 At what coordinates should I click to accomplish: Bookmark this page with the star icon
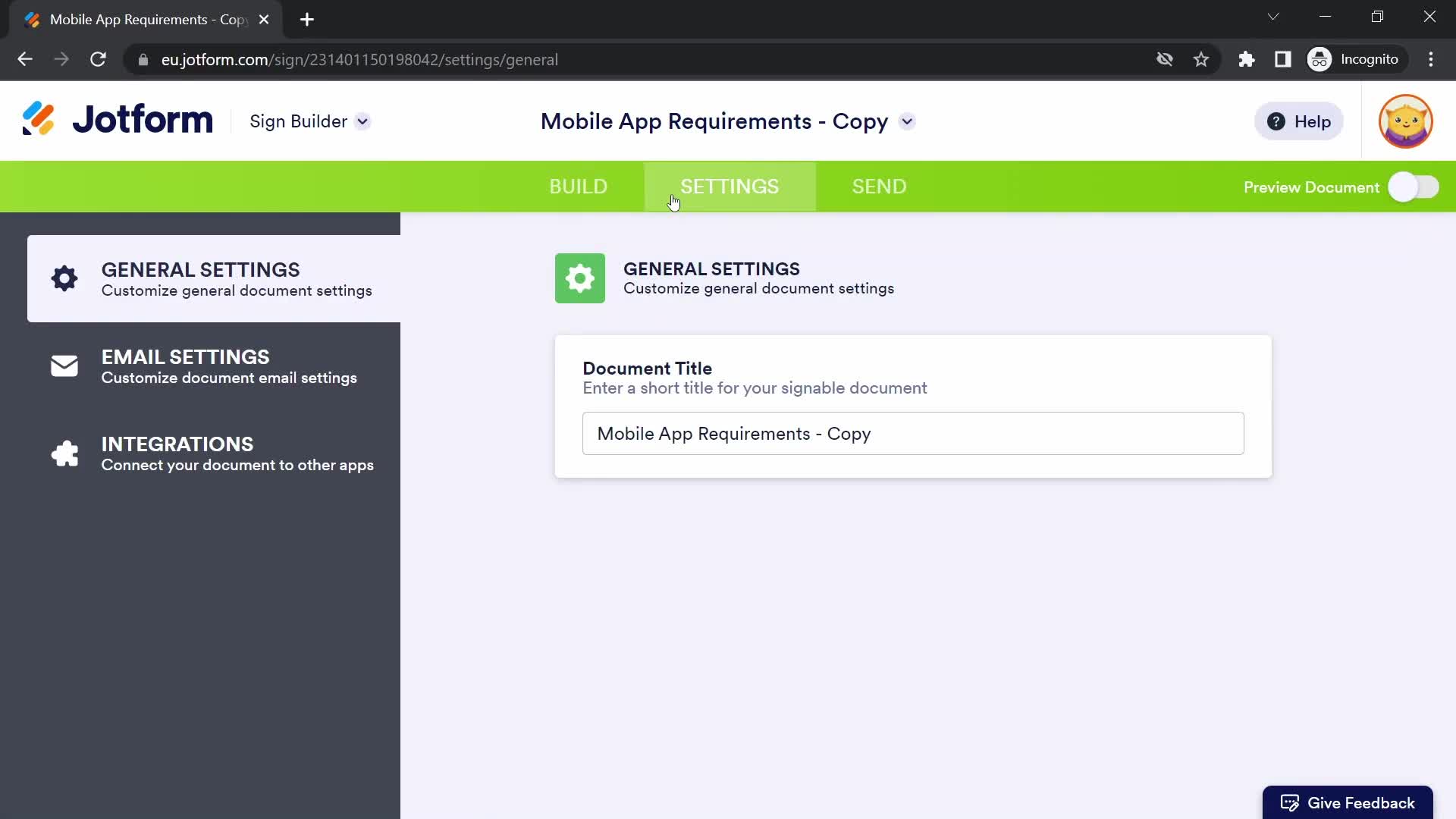click(1201, 59)
